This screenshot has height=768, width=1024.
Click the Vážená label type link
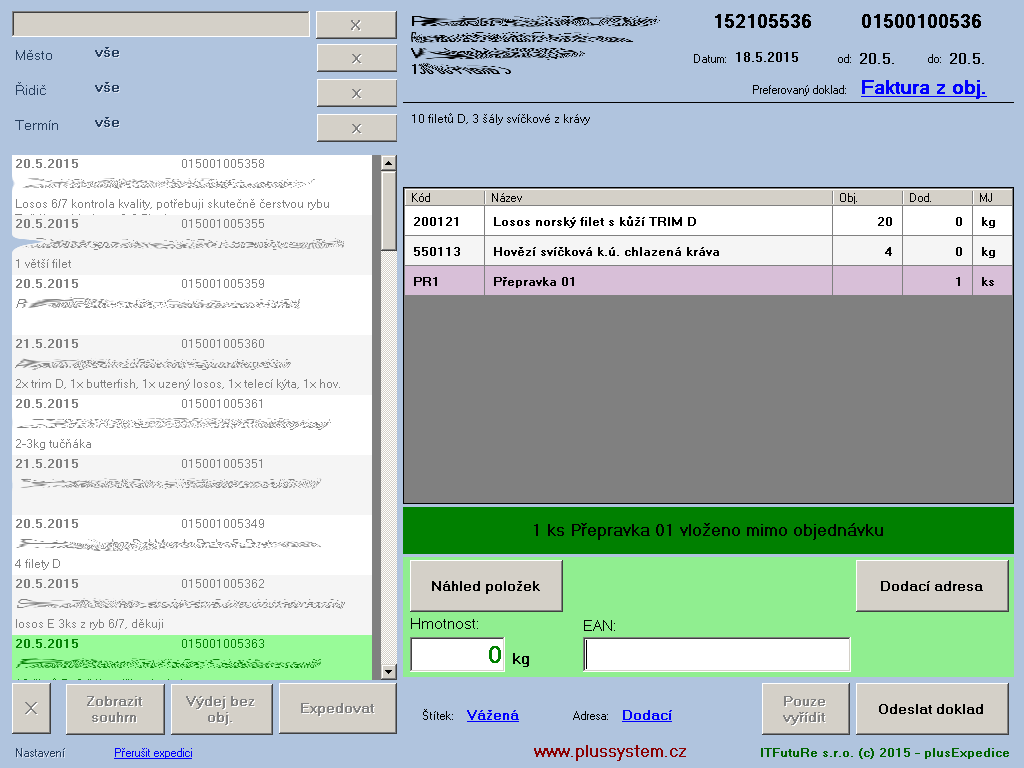492,715
